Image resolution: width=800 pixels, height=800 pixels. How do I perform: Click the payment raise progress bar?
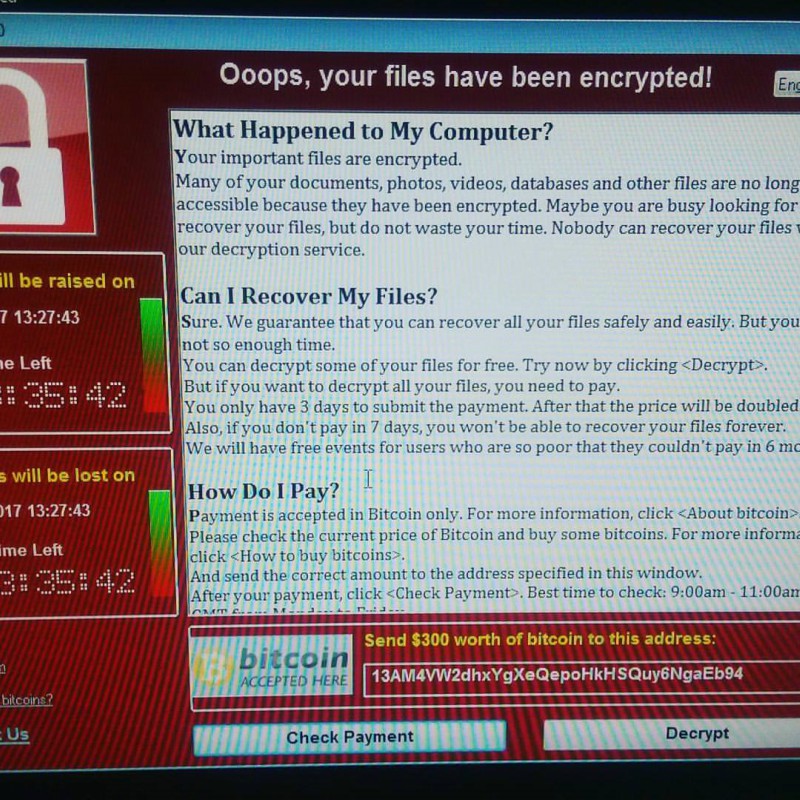(153, 356)
